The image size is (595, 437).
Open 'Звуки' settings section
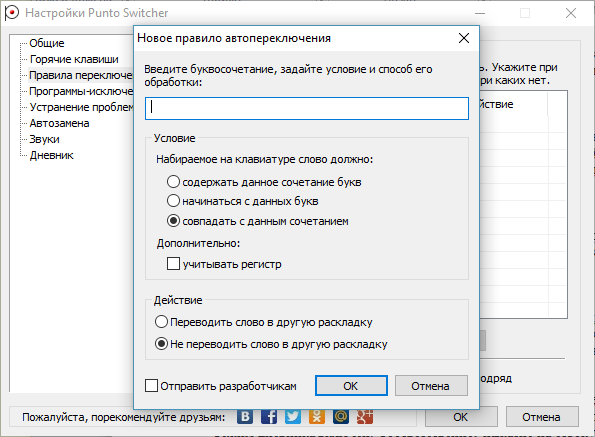44,139
